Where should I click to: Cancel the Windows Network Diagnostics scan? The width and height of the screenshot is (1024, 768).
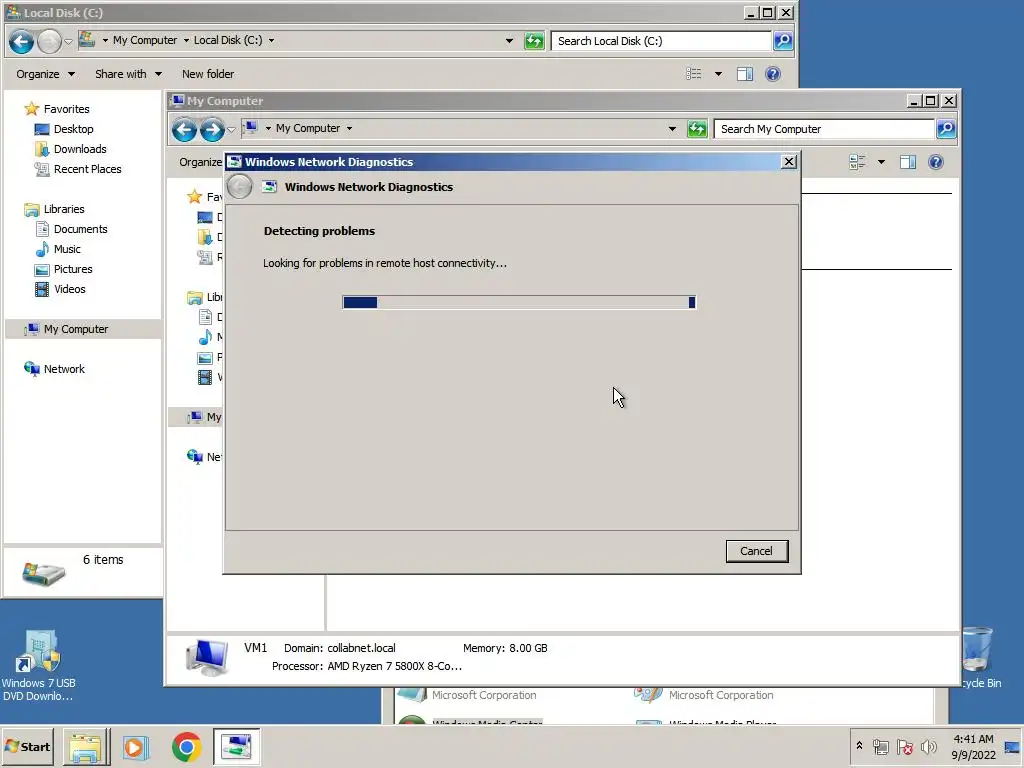coord(756,551)
